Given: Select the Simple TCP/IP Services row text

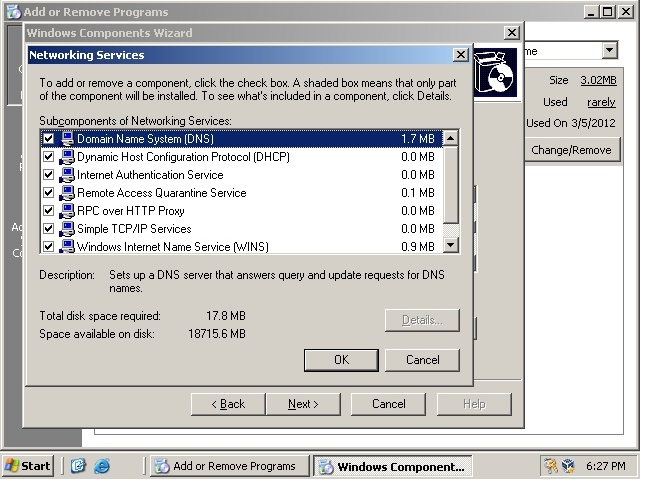Looking at the screenshot, I should coord(134,229).
